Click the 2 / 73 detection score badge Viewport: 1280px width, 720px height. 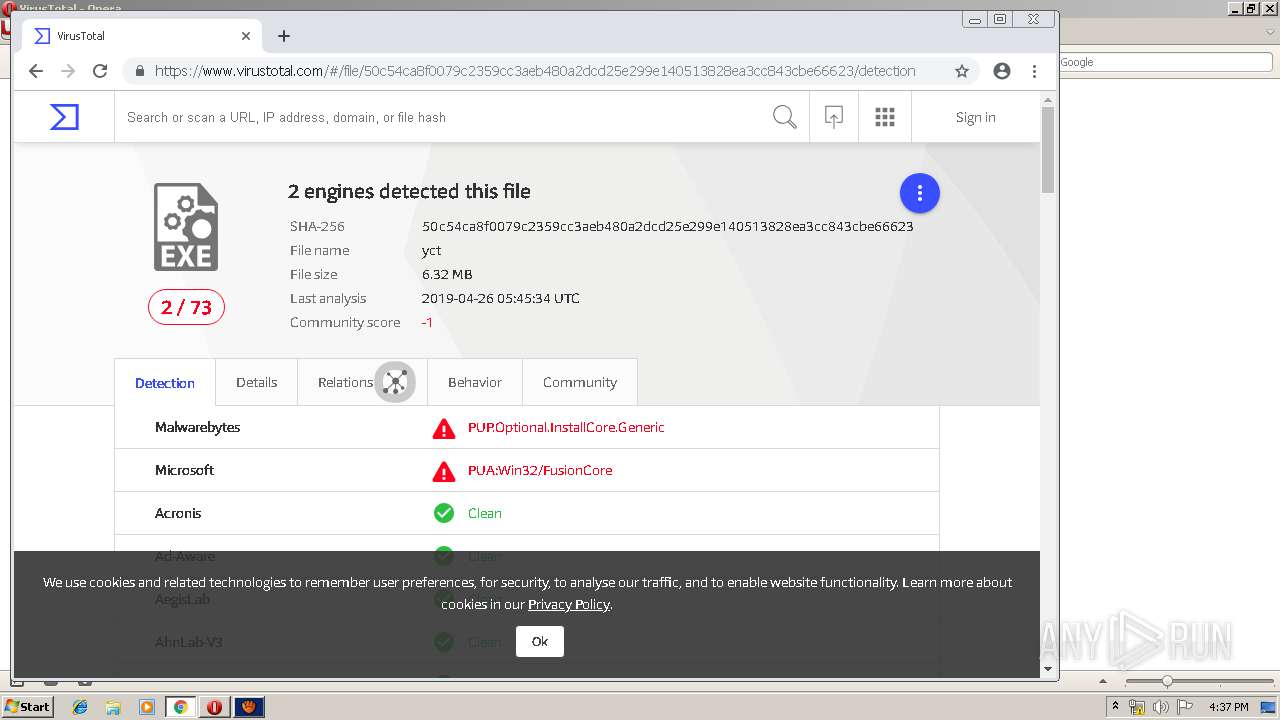pos(186,307)
